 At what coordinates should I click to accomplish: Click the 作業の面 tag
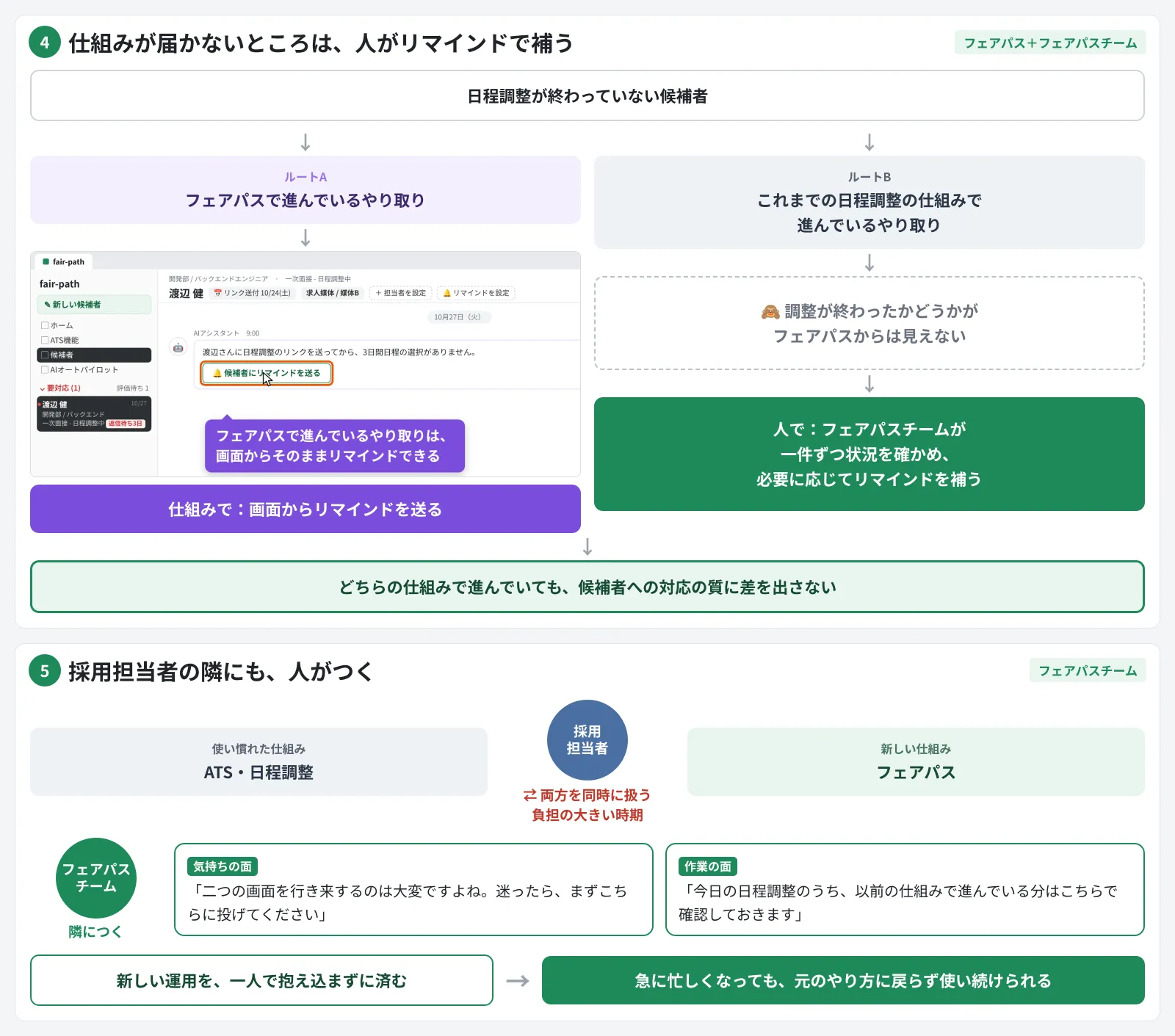(708, 866)
